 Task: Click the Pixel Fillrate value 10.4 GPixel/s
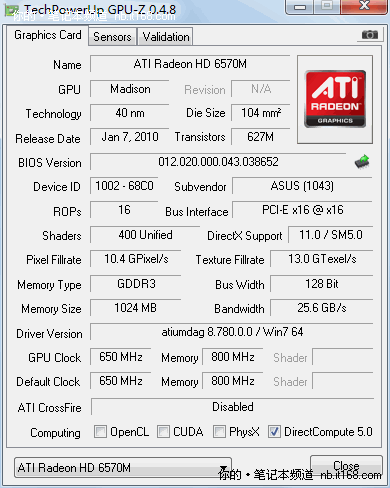(136, 259)
